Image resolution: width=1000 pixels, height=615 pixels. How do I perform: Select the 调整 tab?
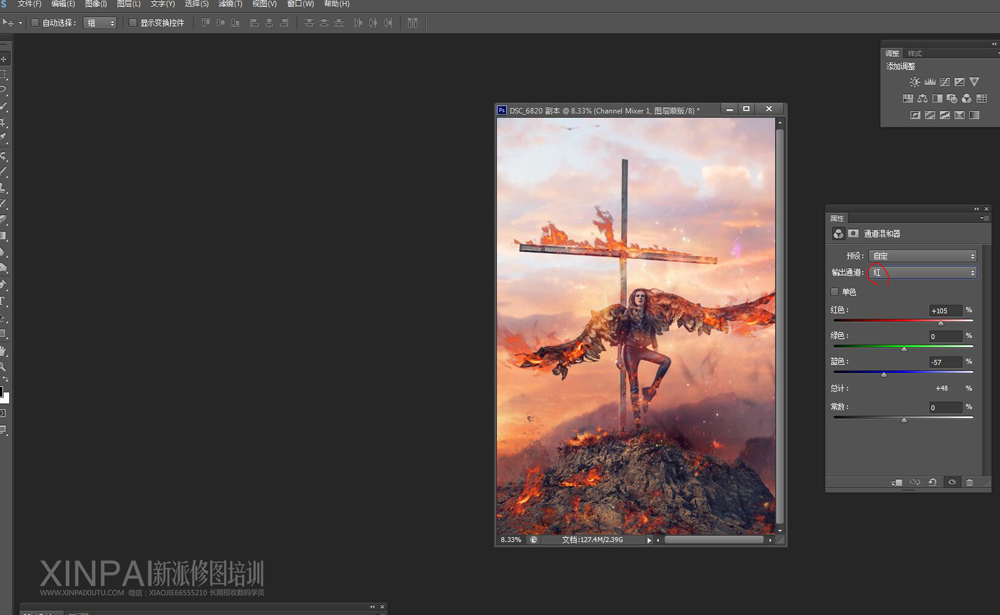pos(892,53)
